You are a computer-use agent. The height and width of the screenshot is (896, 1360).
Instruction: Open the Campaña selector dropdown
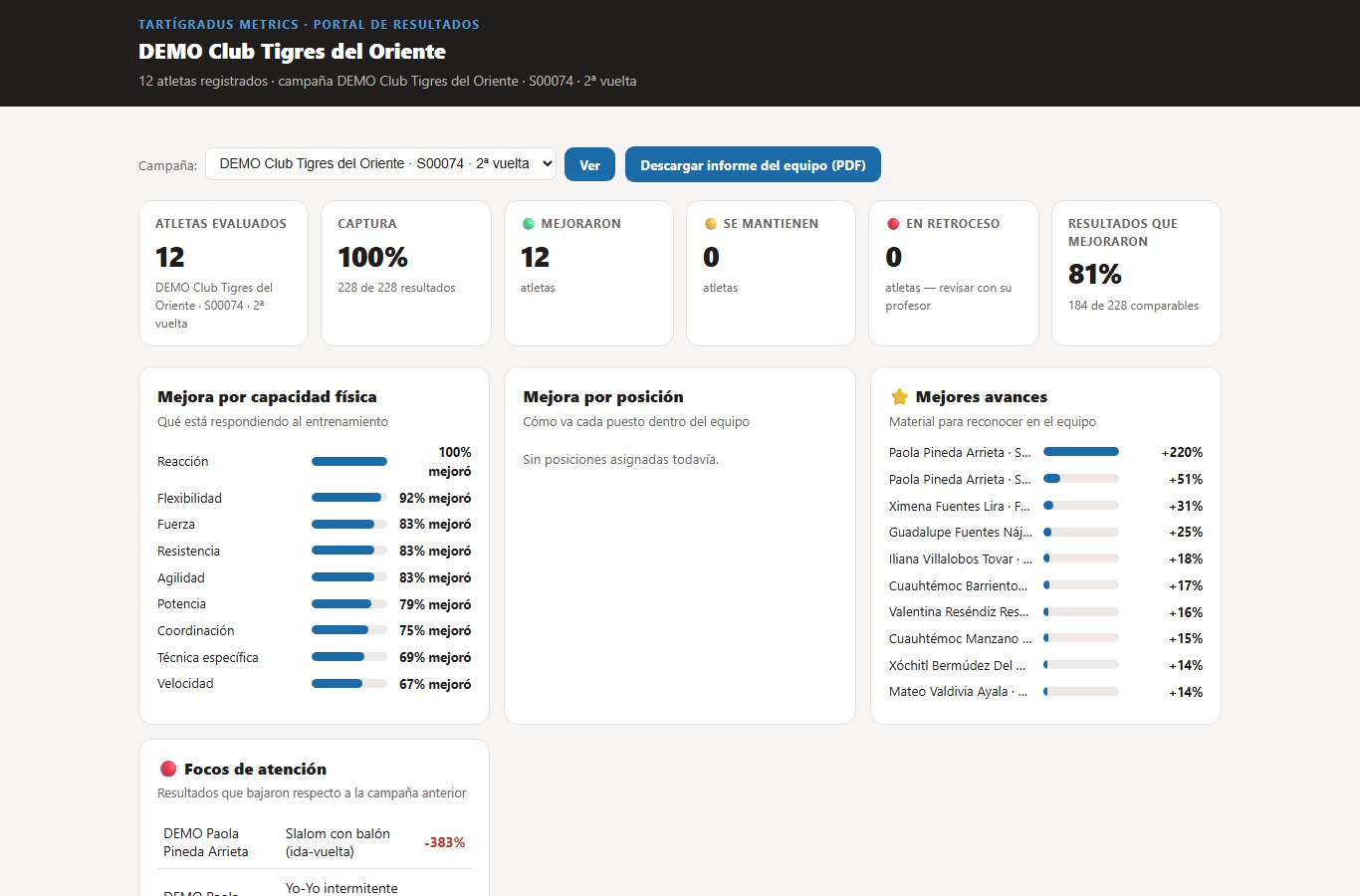click(380, 164)
